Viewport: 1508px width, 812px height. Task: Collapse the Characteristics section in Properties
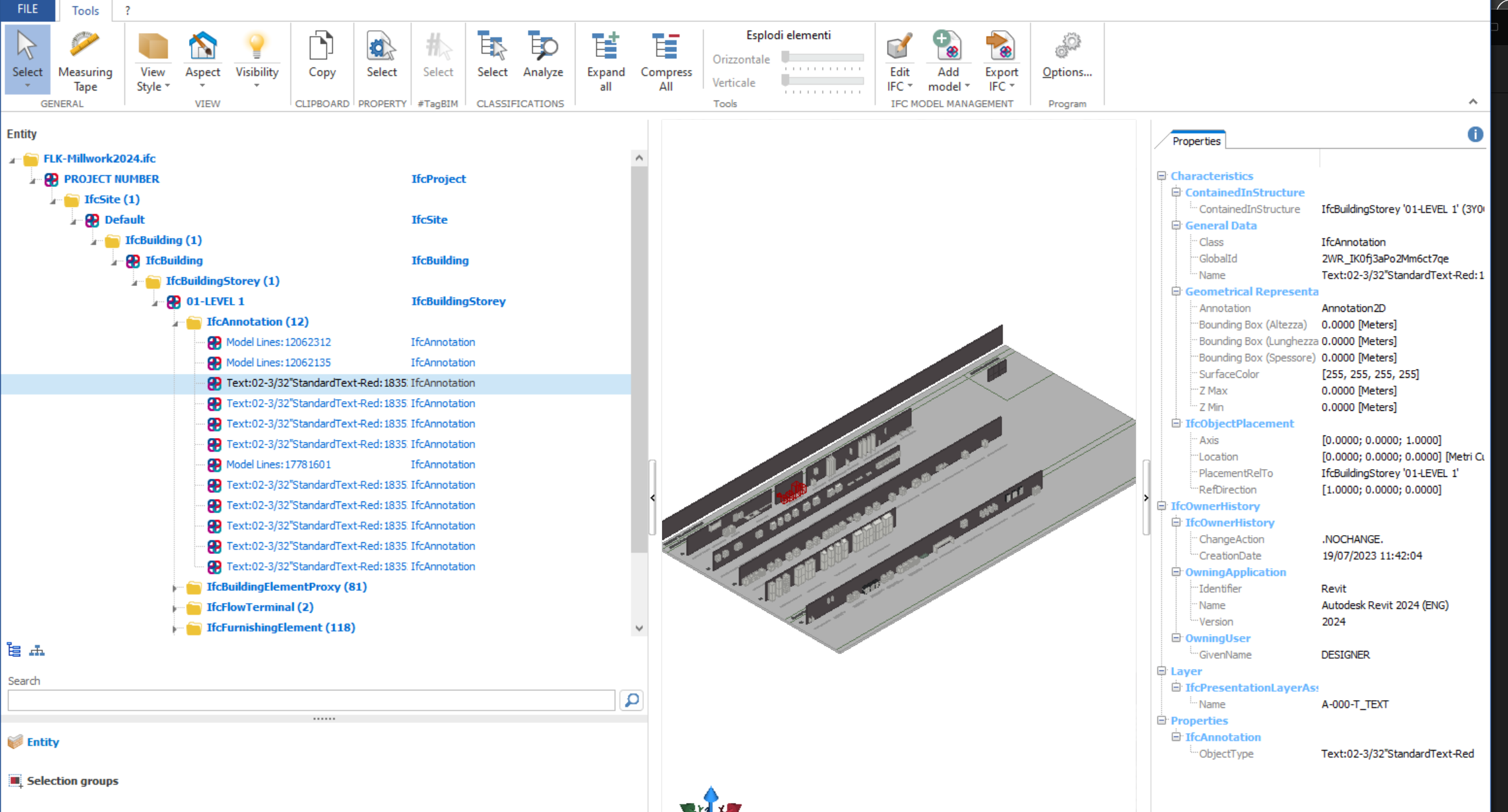(1161, 176)
